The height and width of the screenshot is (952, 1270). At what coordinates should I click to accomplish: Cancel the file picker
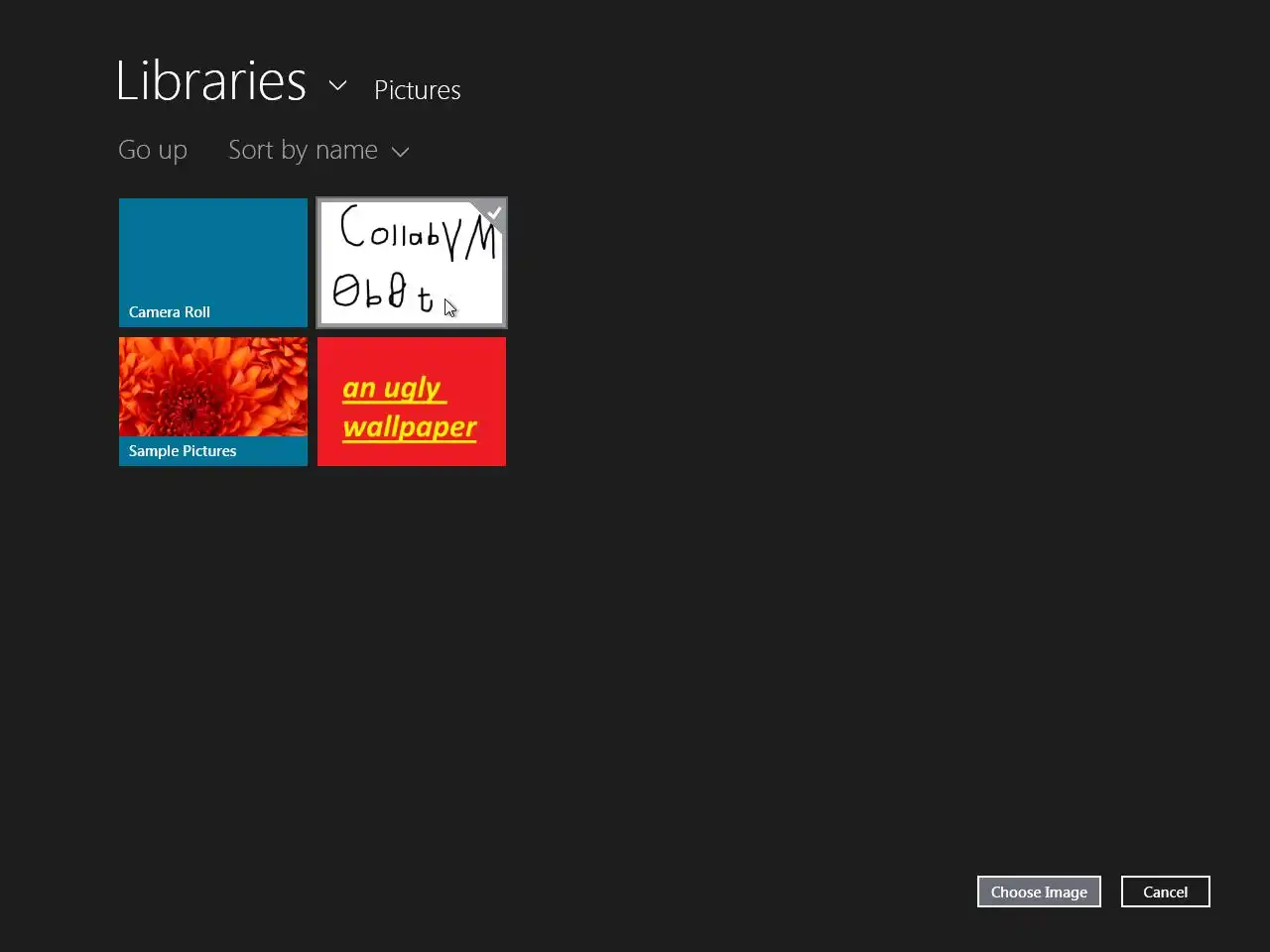click(1165, 892)
